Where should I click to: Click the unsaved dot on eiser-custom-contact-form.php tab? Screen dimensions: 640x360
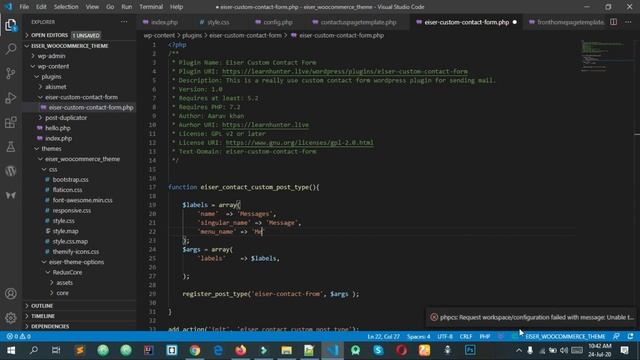click(x=515, y=22)
